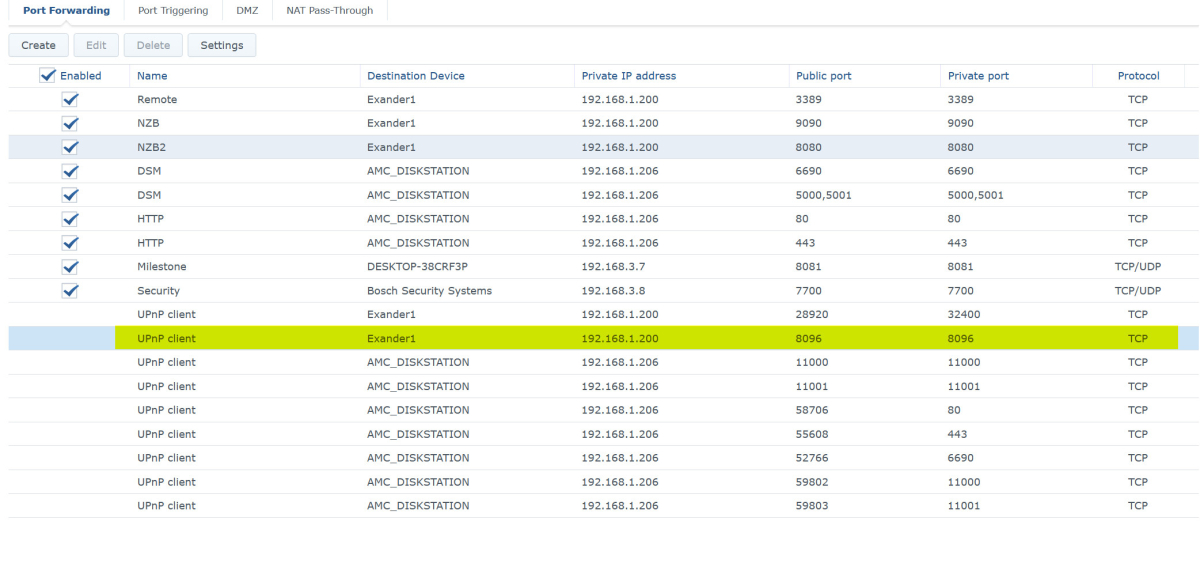Click public port 59802 cell
1200x571 pixels.
pyautogui.click(x=812, y=482)
